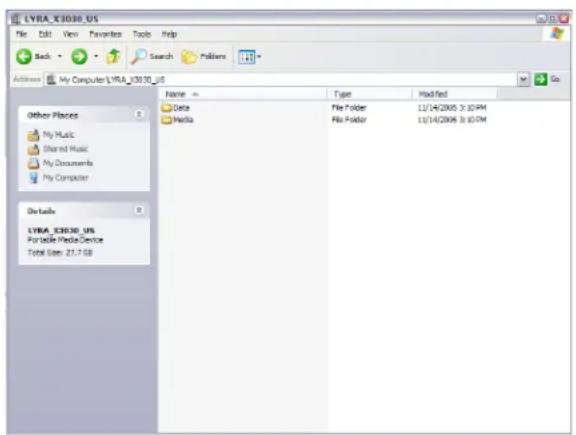
Task: Open the Edit menu
Action: pyautogui.click(x=45, y=34)
